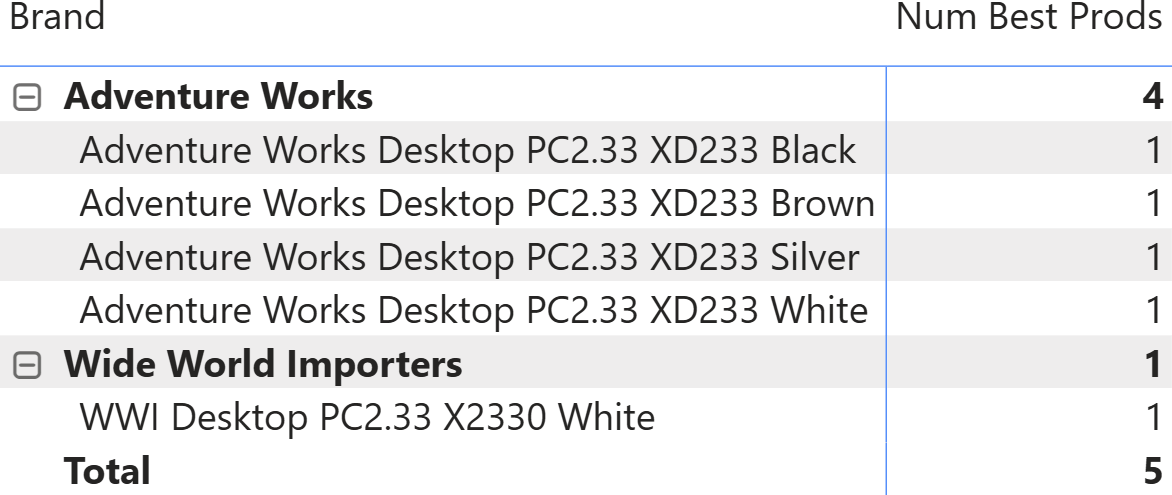1172x495 pixels.
Task: Click the Total row label
Action: 107,470
